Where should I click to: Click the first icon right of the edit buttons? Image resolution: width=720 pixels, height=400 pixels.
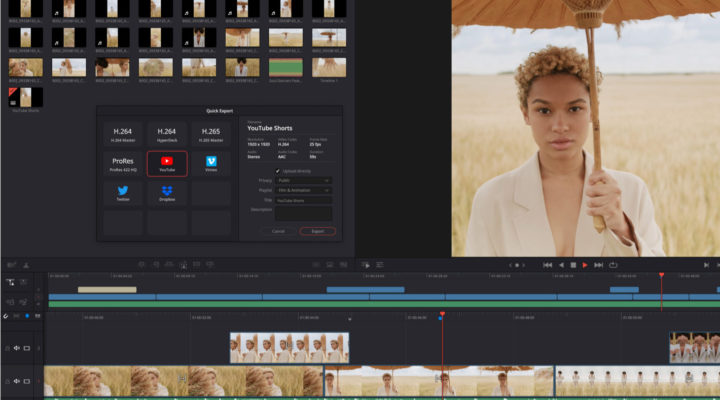[316, 265]
